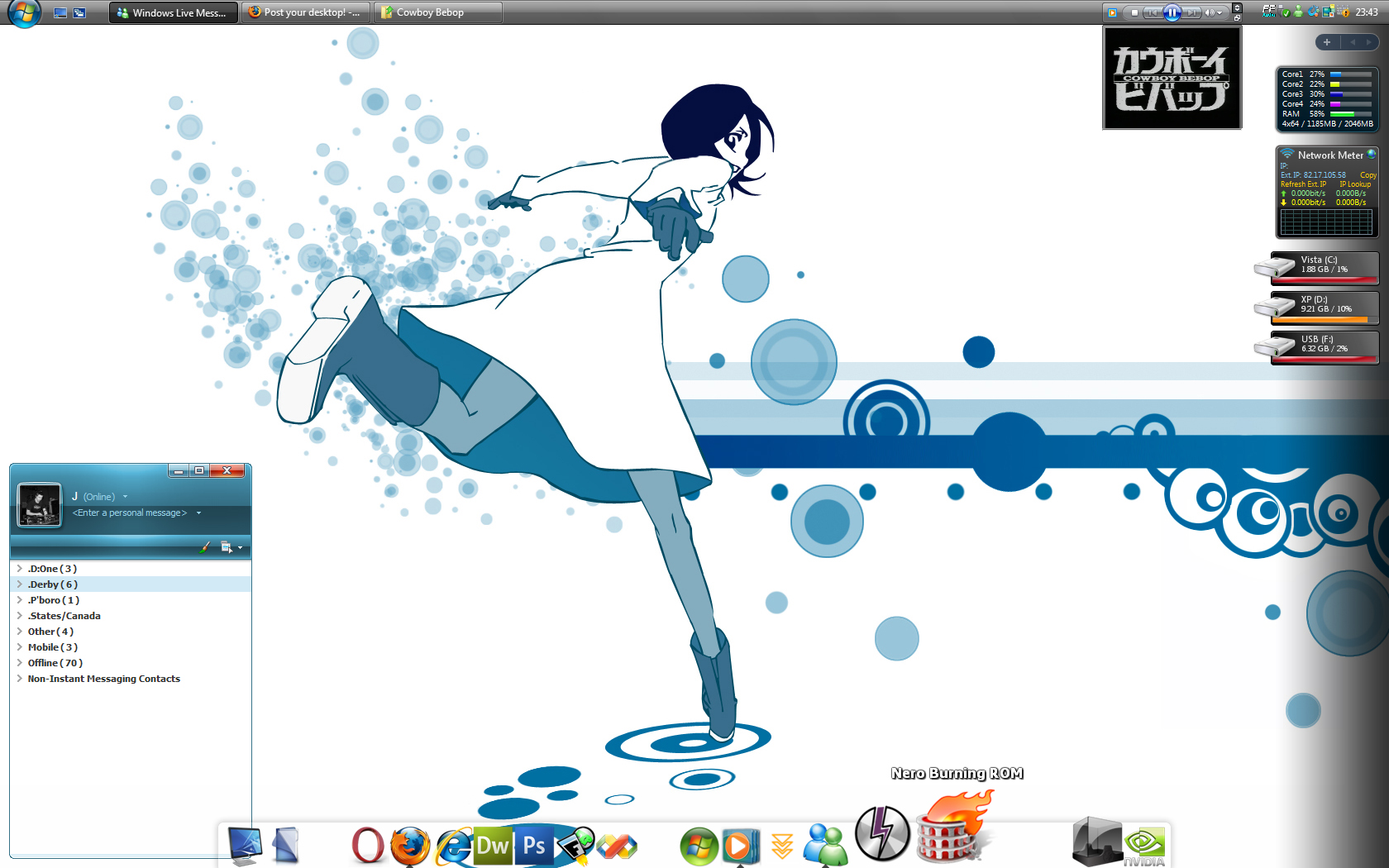Click the Network Meter traffic graph
The image size is (1389, 868).
(x=1326, y=222)
